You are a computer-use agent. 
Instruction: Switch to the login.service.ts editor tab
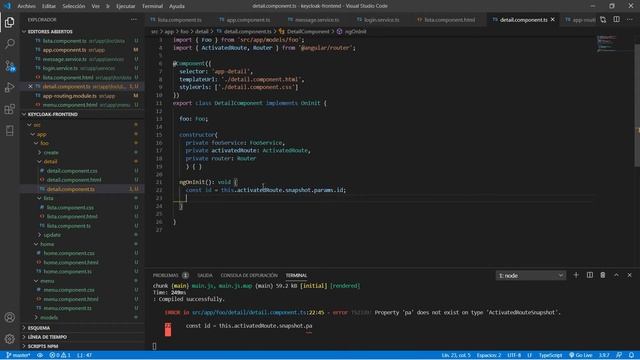coord(378,20)
